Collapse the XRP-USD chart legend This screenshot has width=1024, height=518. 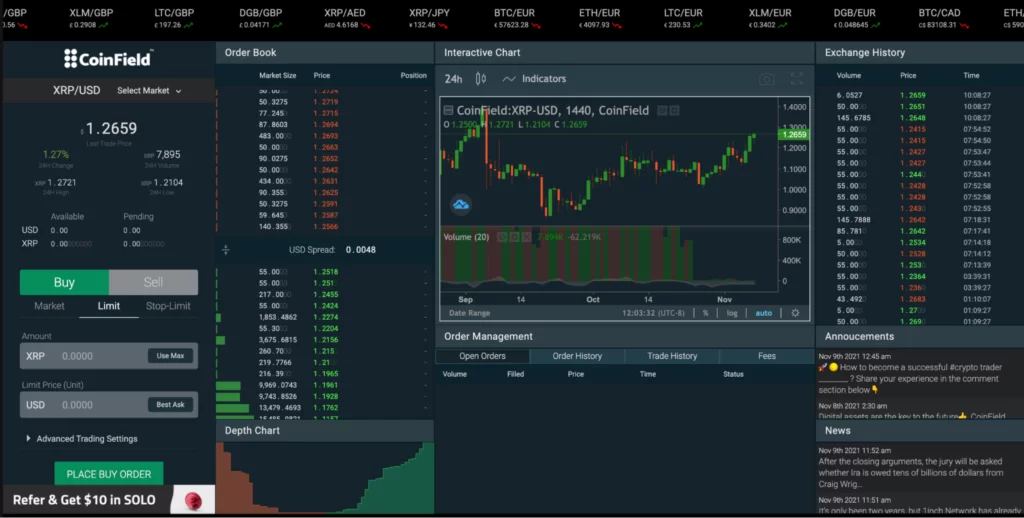(448, 110)
